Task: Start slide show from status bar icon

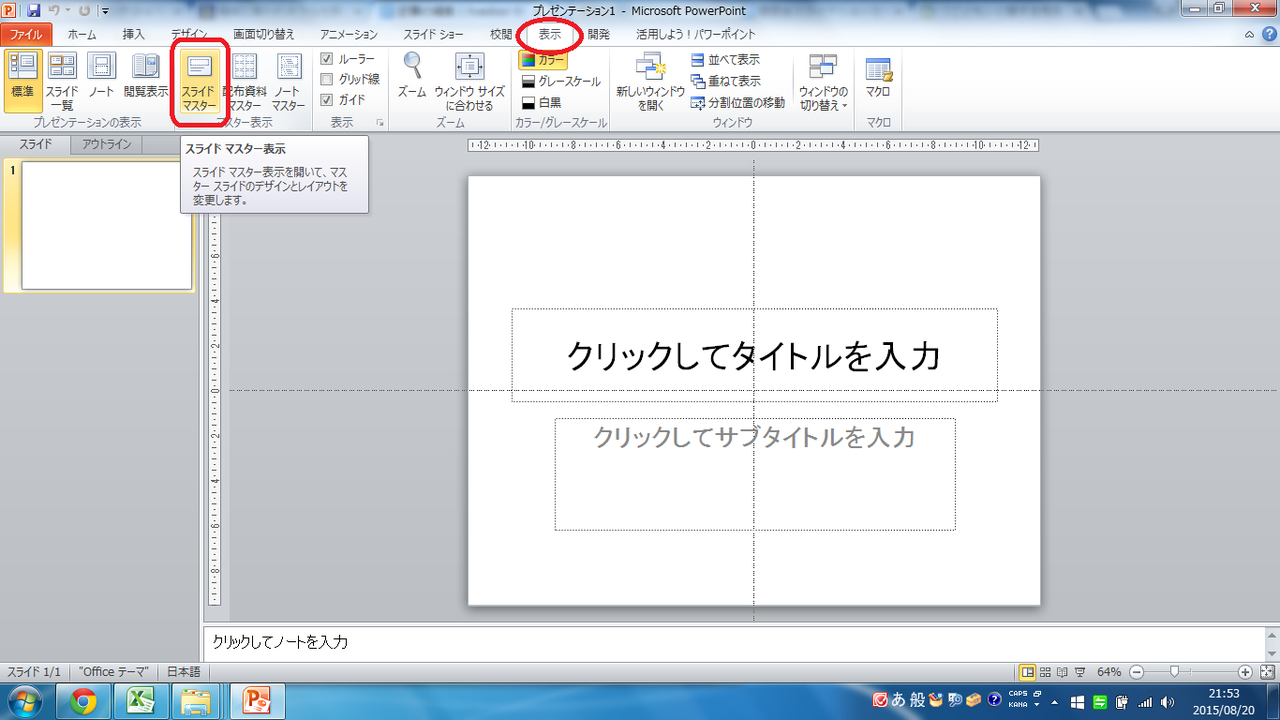Action: click(x=1080, y=672)
